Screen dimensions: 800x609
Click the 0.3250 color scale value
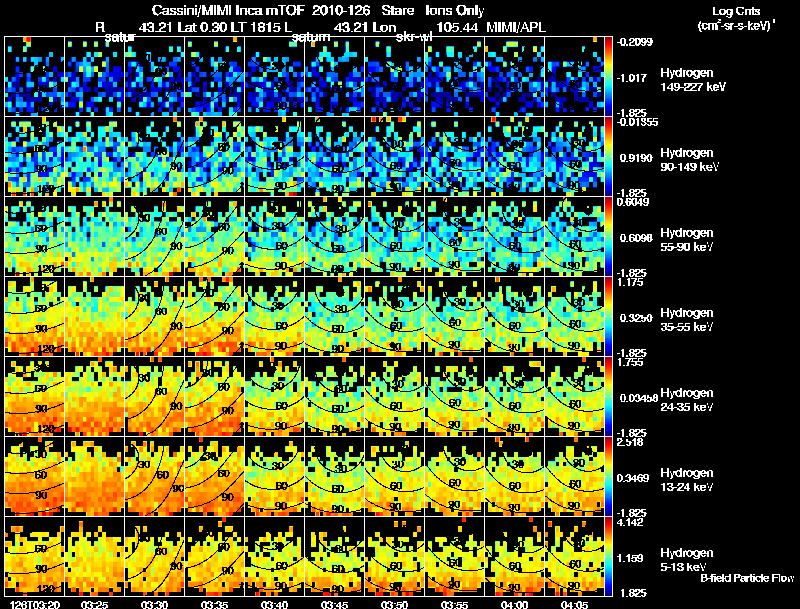(636, 318)
